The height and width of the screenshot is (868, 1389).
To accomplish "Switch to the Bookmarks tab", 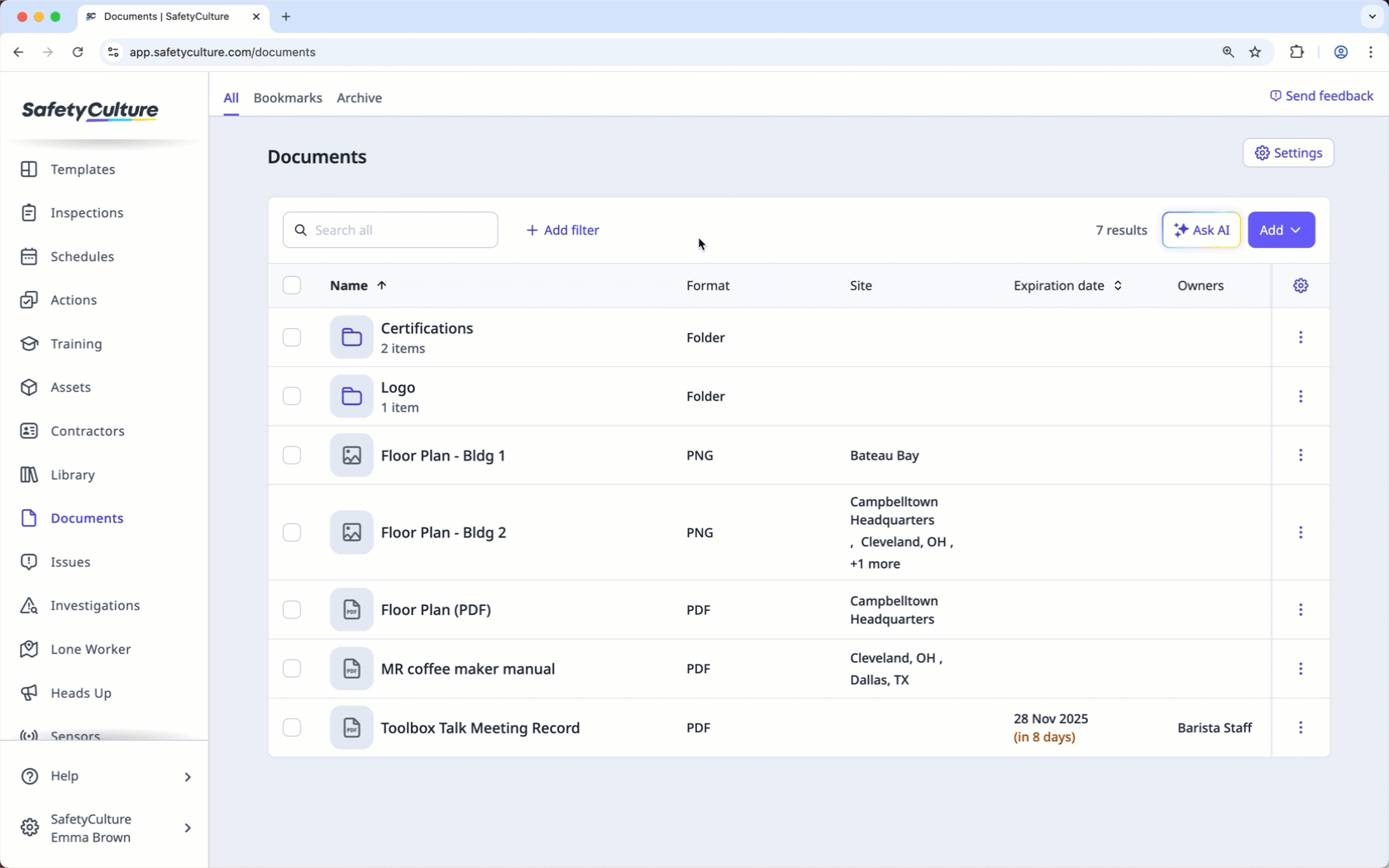I will 288,98.
